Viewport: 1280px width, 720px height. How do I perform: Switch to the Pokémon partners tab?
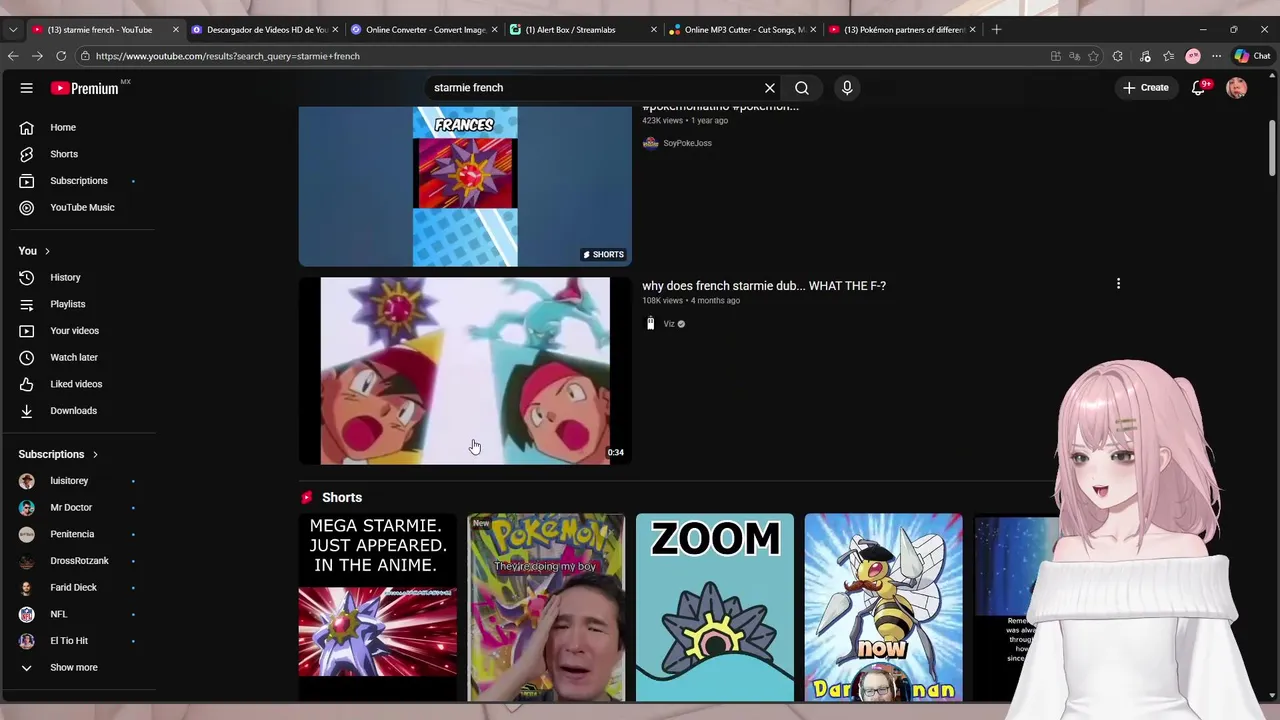click(x=902, y=30)
